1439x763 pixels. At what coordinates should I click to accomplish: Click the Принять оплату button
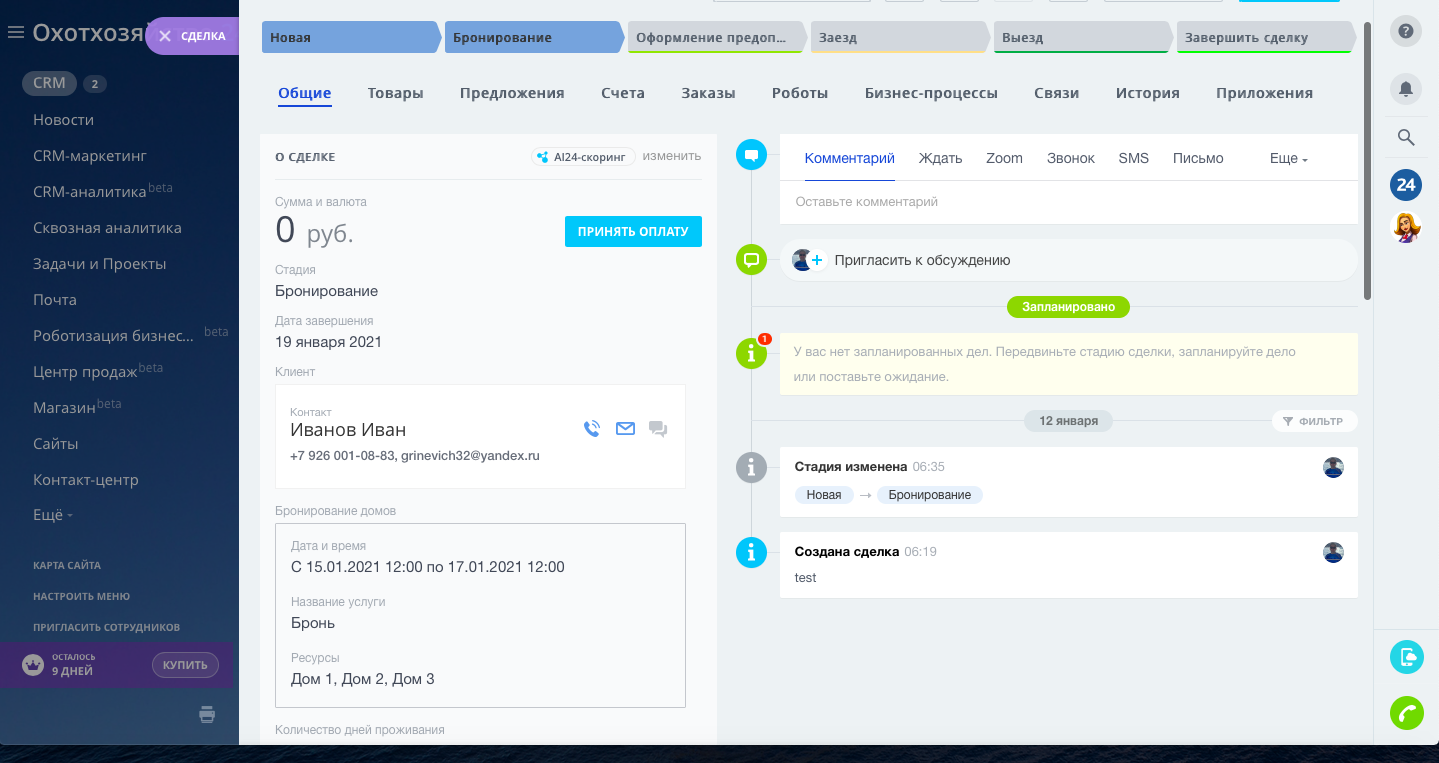633,231
